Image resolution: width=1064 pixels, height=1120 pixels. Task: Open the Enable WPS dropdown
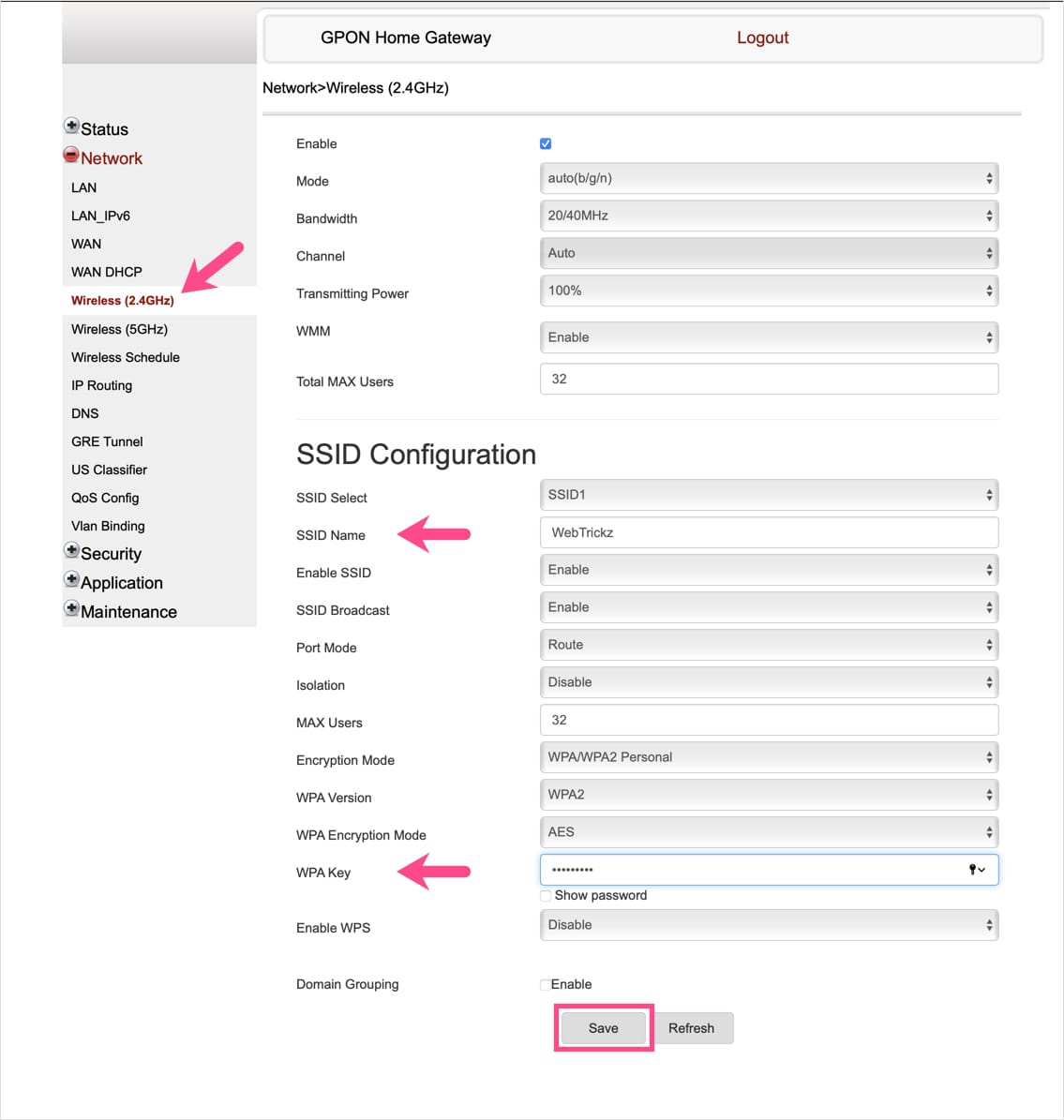coord(769,925)
